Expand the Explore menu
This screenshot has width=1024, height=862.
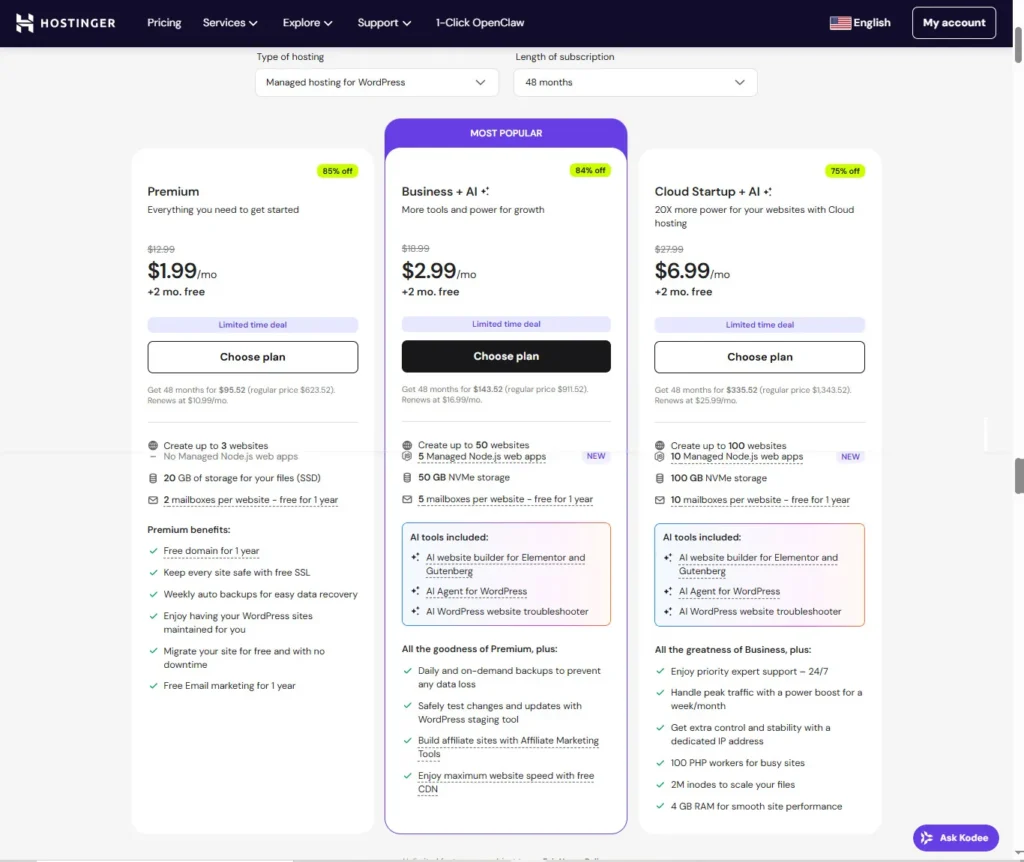click(x=308, y=23)
